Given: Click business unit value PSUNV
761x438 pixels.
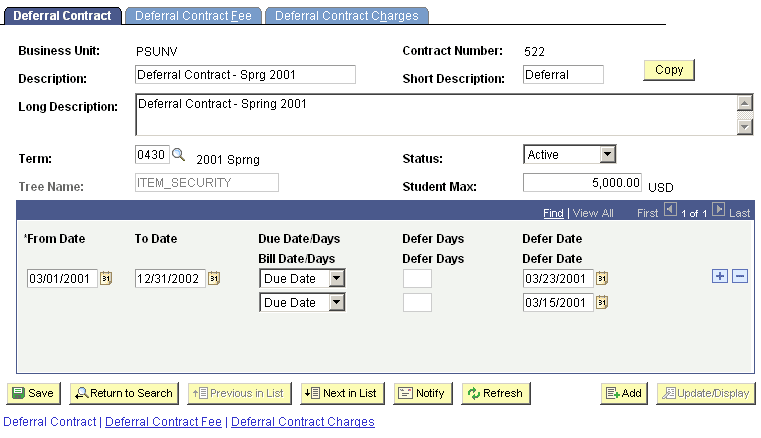Looking at the screenshot, I should (x=157, y=51).
